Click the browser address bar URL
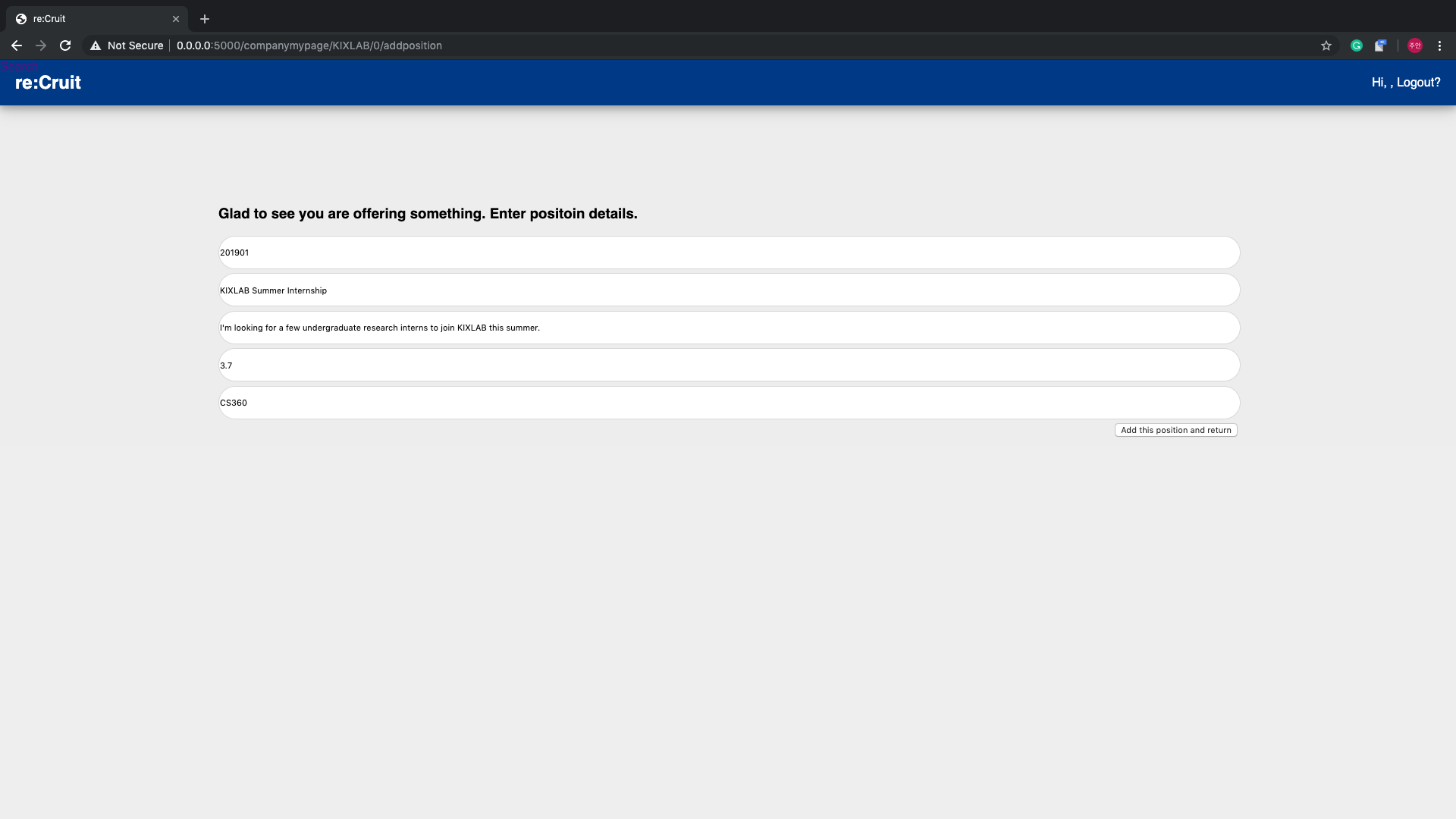 click(x=309, y=45)
